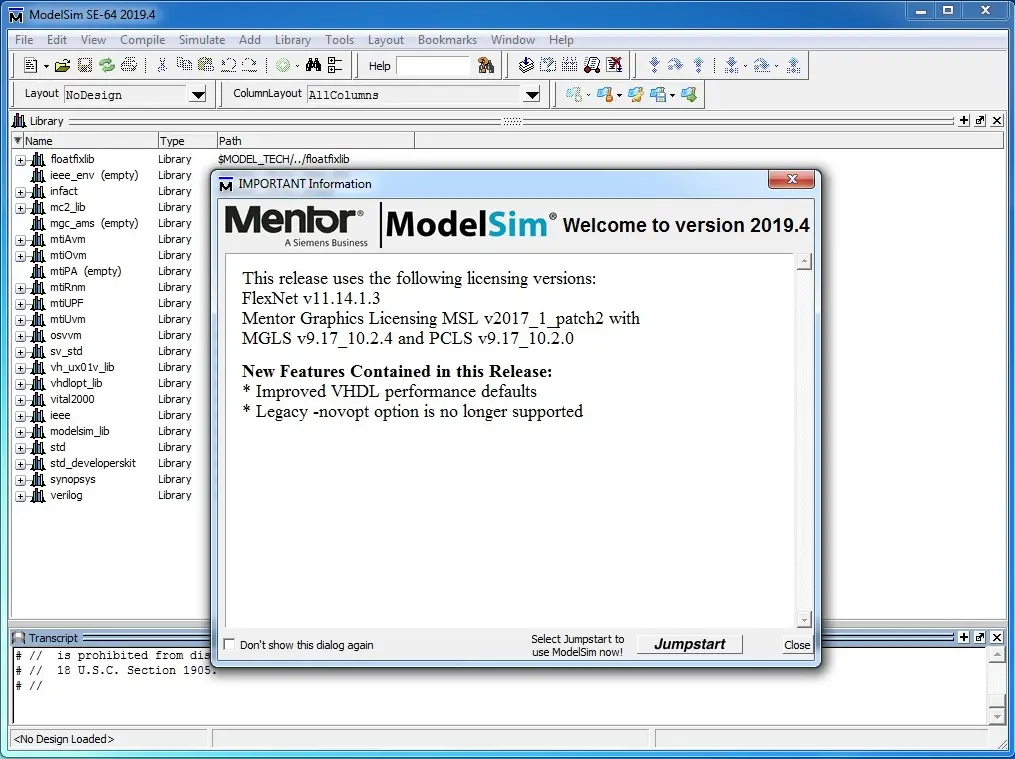Click the green circular Add icon
The image size is (1015, 759).
(283, 65)
